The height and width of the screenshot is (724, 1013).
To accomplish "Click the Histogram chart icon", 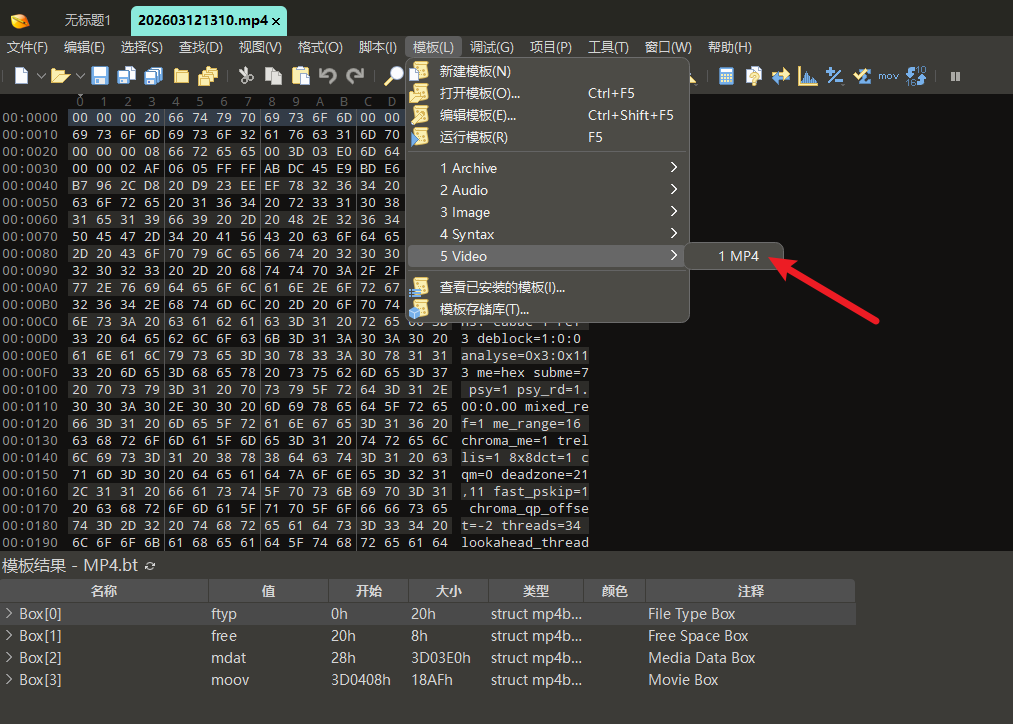I will [808, 76].
